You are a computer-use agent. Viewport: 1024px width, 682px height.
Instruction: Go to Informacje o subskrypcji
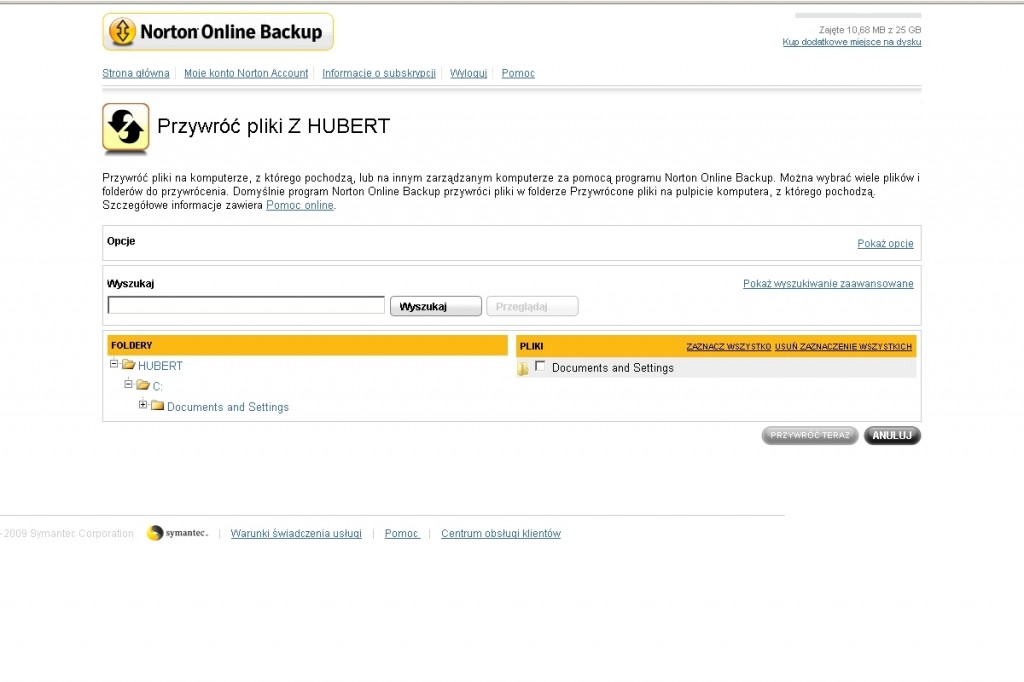379,73
